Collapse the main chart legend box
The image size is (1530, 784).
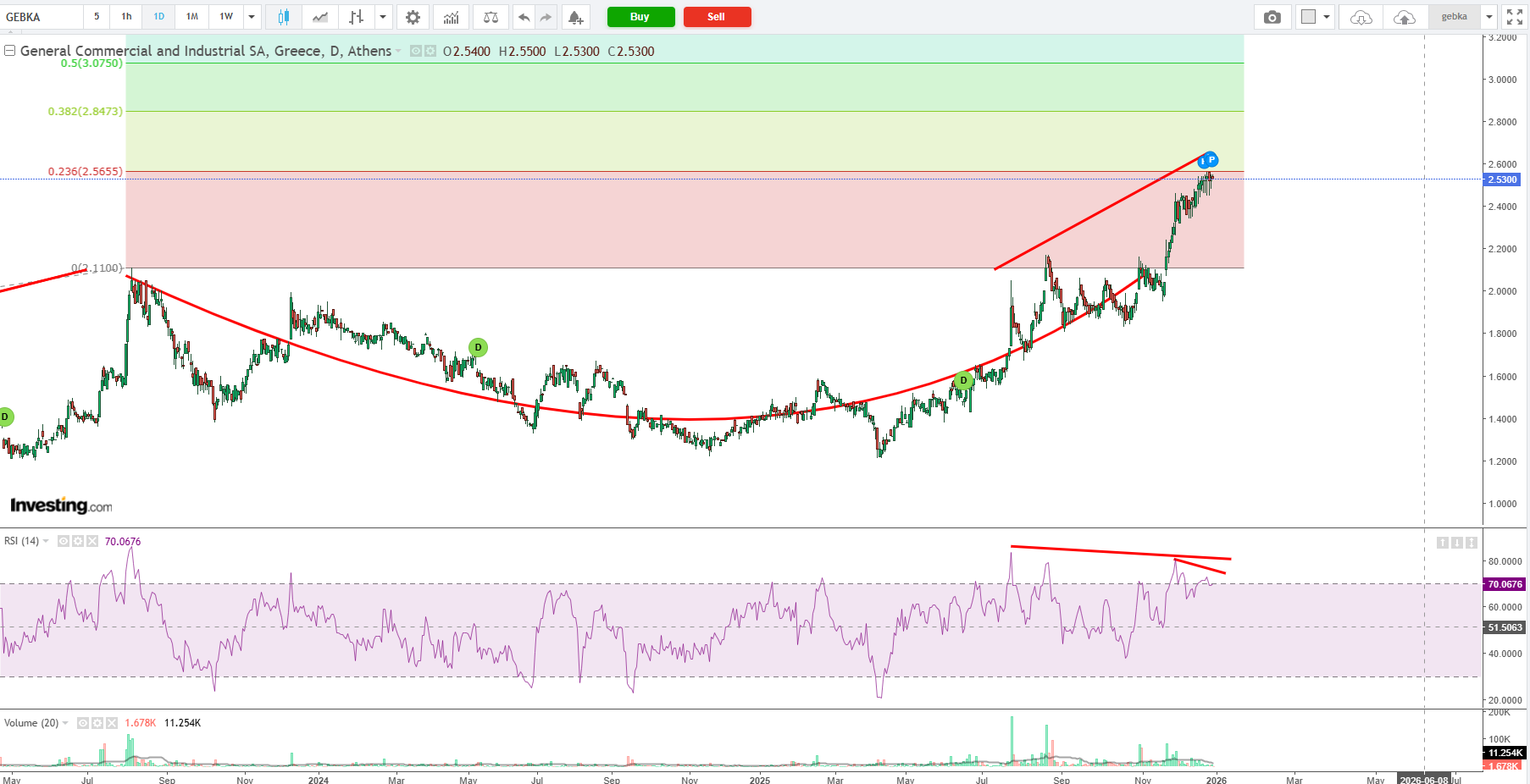click(9, 51)
